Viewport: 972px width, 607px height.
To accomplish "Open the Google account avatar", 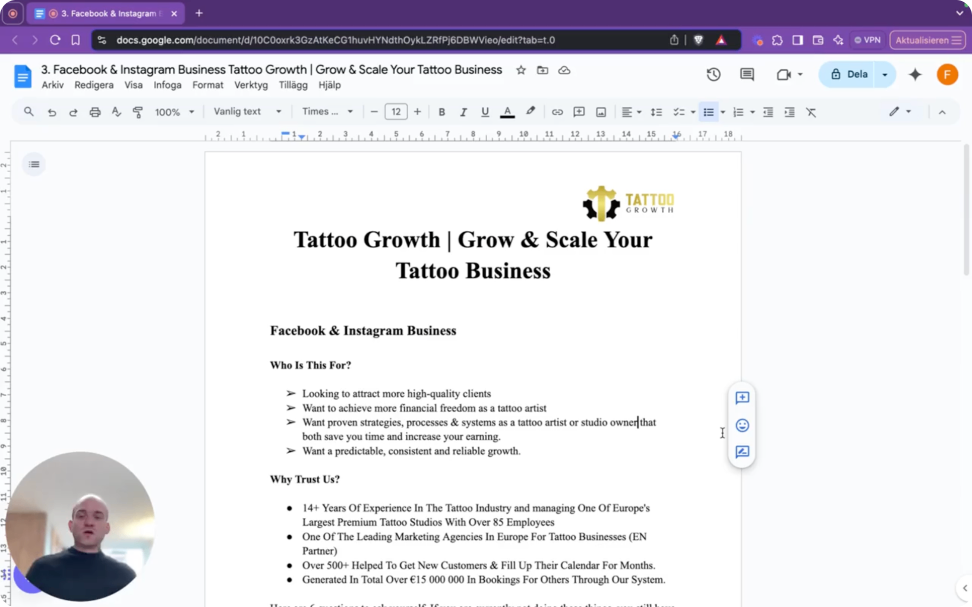I will click(x=947, y=74).
